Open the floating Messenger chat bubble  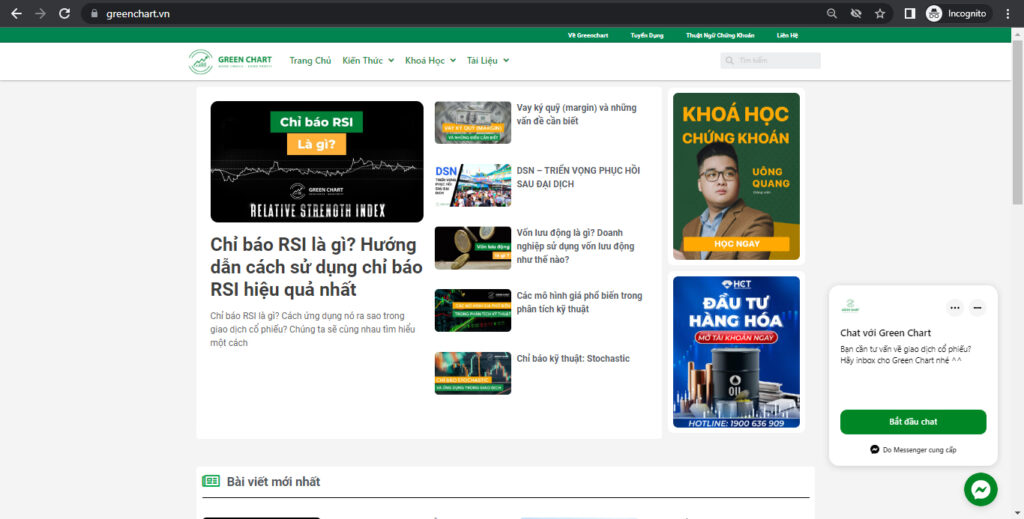click(980, 489)
